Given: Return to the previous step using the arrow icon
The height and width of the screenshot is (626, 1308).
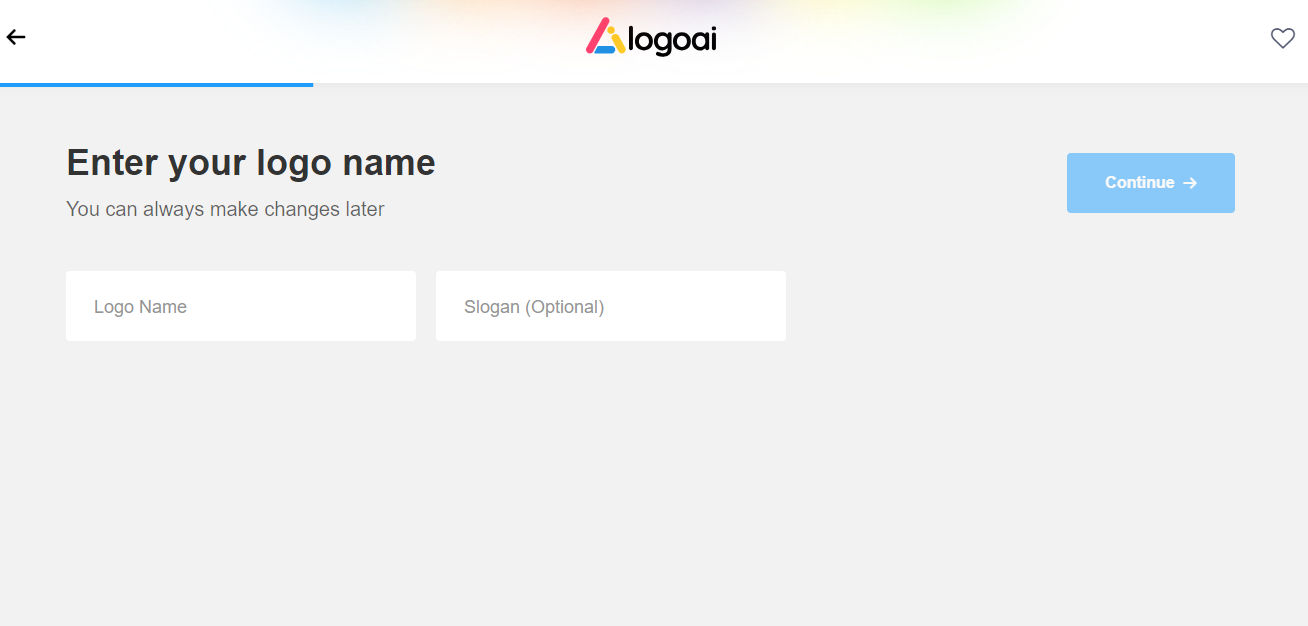Looking at the screenshot, I should point(16,37).
